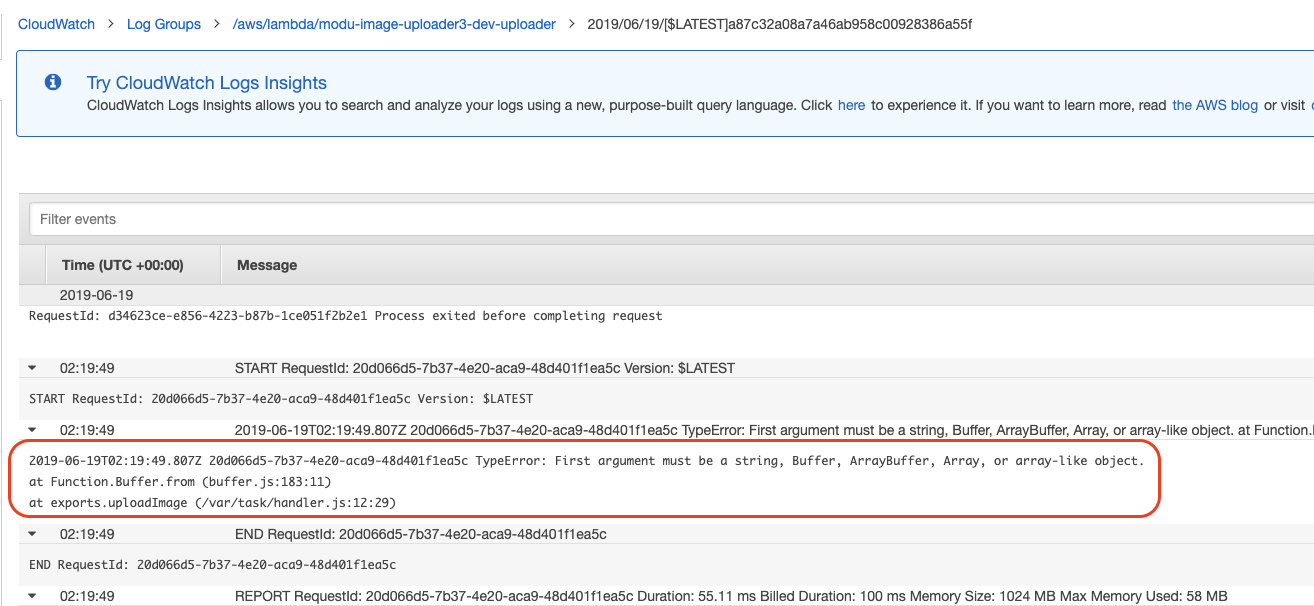Image resolution: width=1314 pixels, height=606 pixels.
Task: Click the REPORT RequestId Duration 55.11 ms message
Action: (x=731, y=596)
